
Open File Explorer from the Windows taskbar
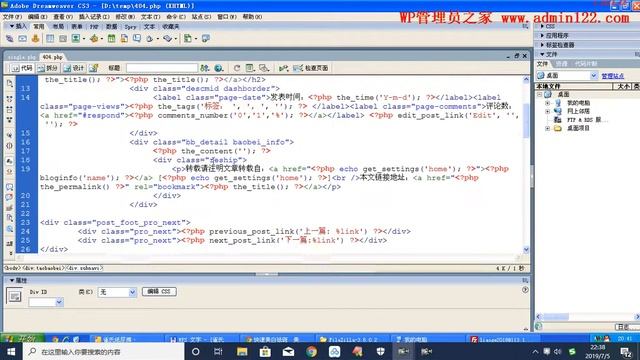pos(242,351)
